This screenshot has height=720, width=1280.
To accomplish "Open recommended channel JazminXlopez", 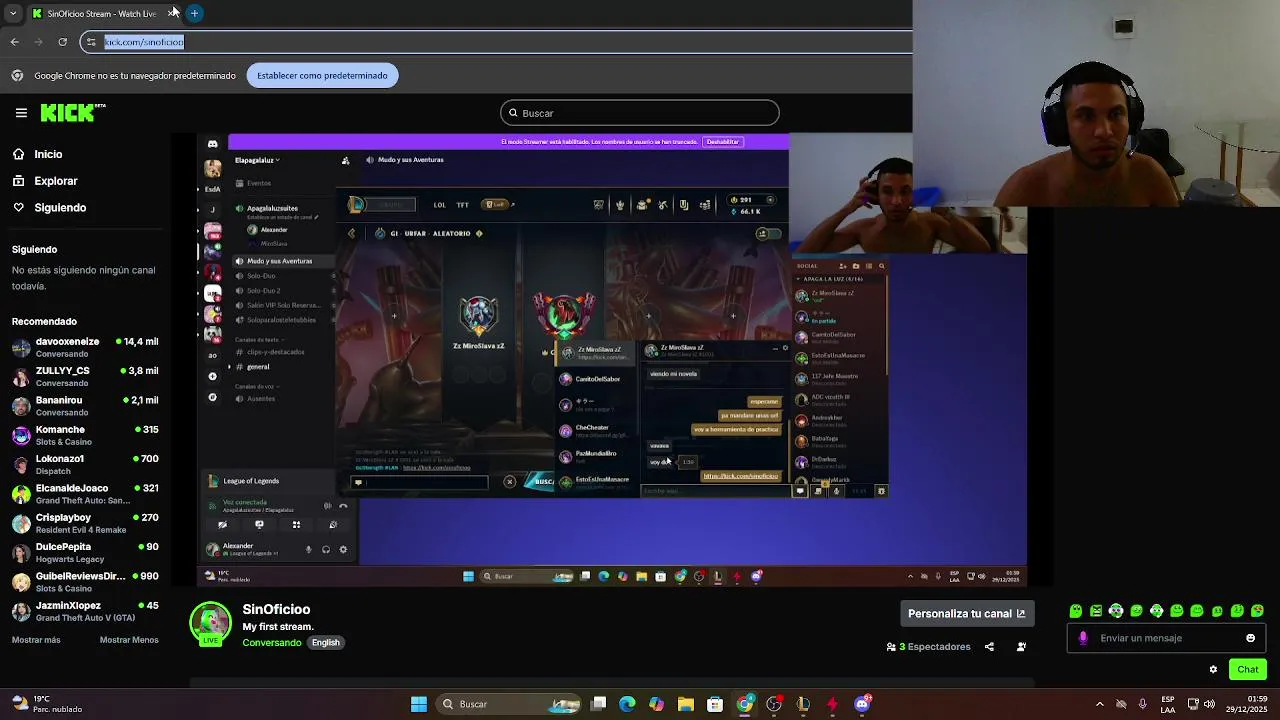I will [x=85, y=611].
